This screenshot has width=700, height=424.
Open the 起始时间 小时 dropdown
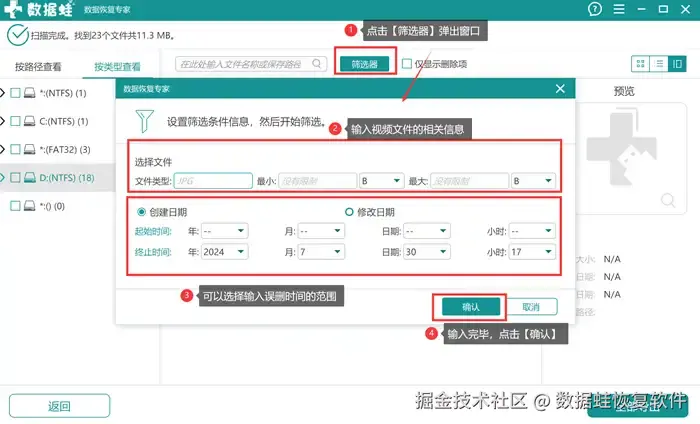point(532,231)
